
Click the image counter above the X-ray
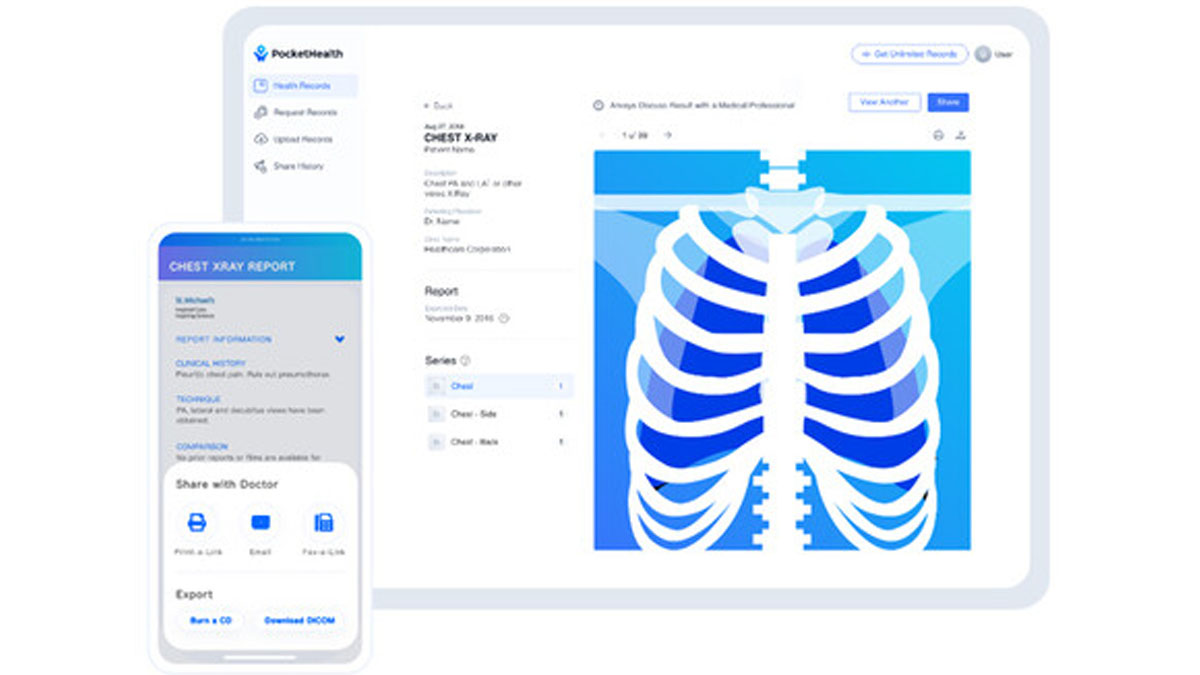(634, 135)
